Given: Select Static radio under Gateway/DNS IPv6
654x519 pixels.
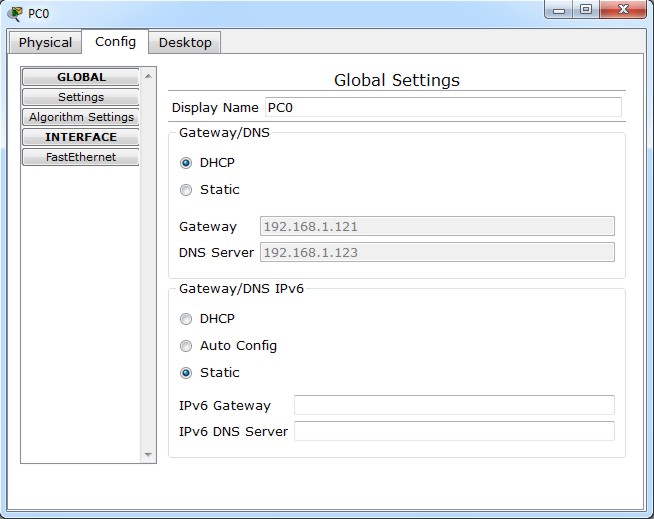Looking at the screenshot, I should click(x=186, y=373).
